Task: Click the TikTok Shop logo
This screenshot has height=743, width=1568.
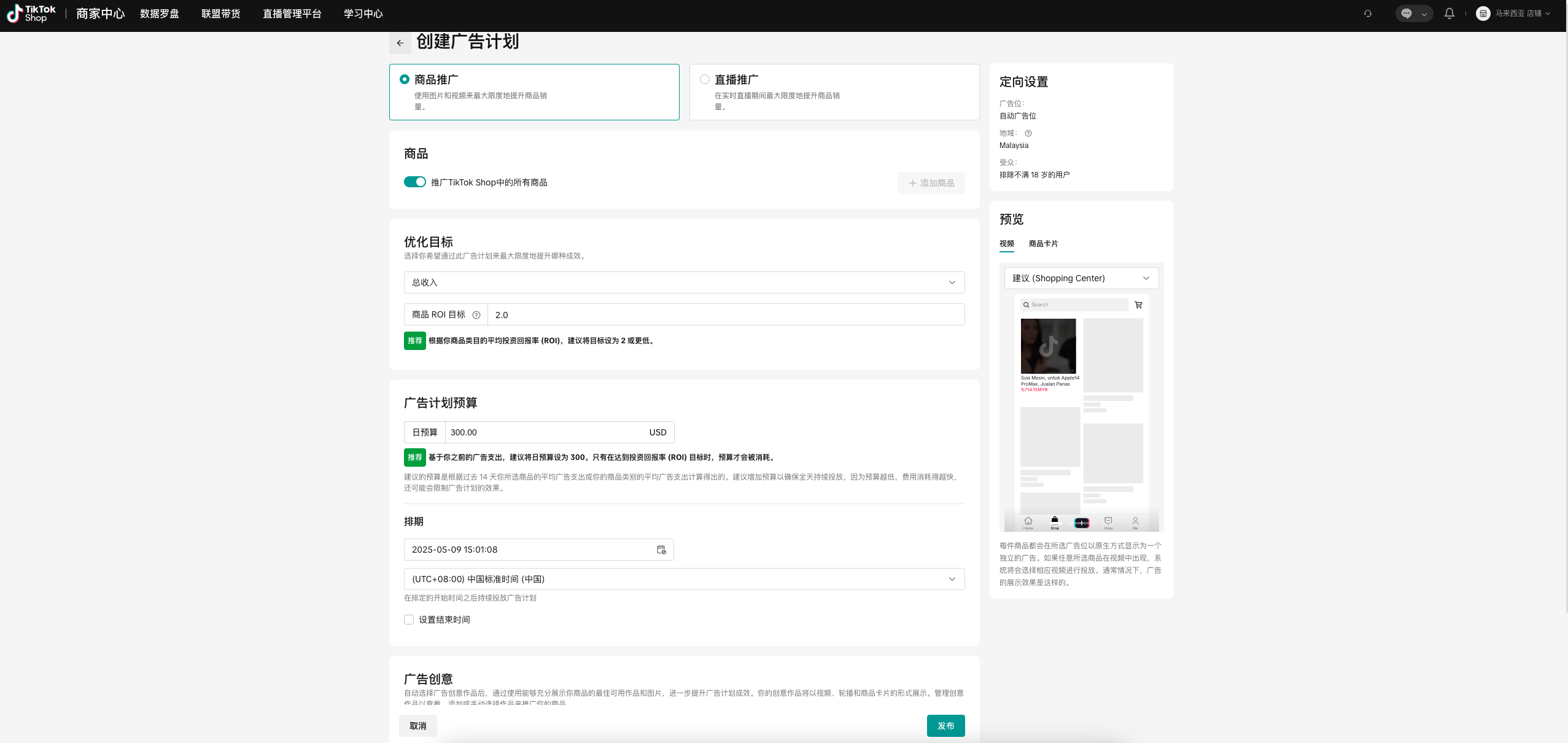Action: (31, 14)
